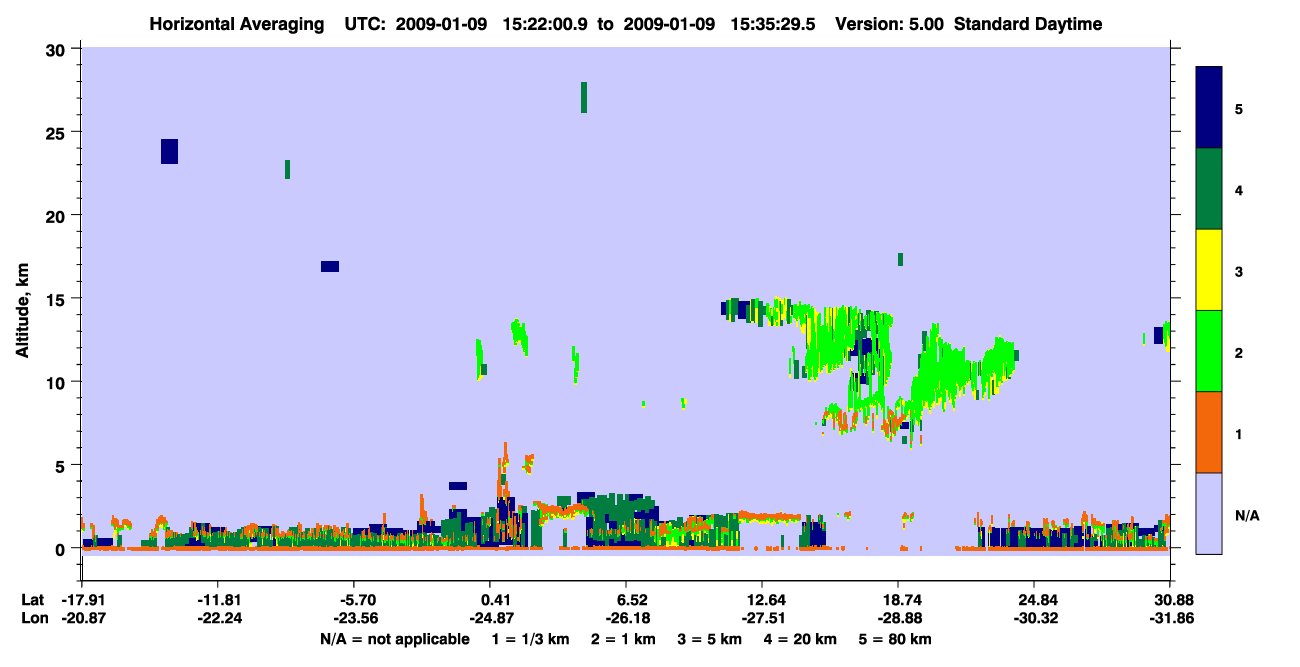This screenshot has width=1300, height=667.
Task: Click the longitude value -27.51
Action: pos(762,618)
